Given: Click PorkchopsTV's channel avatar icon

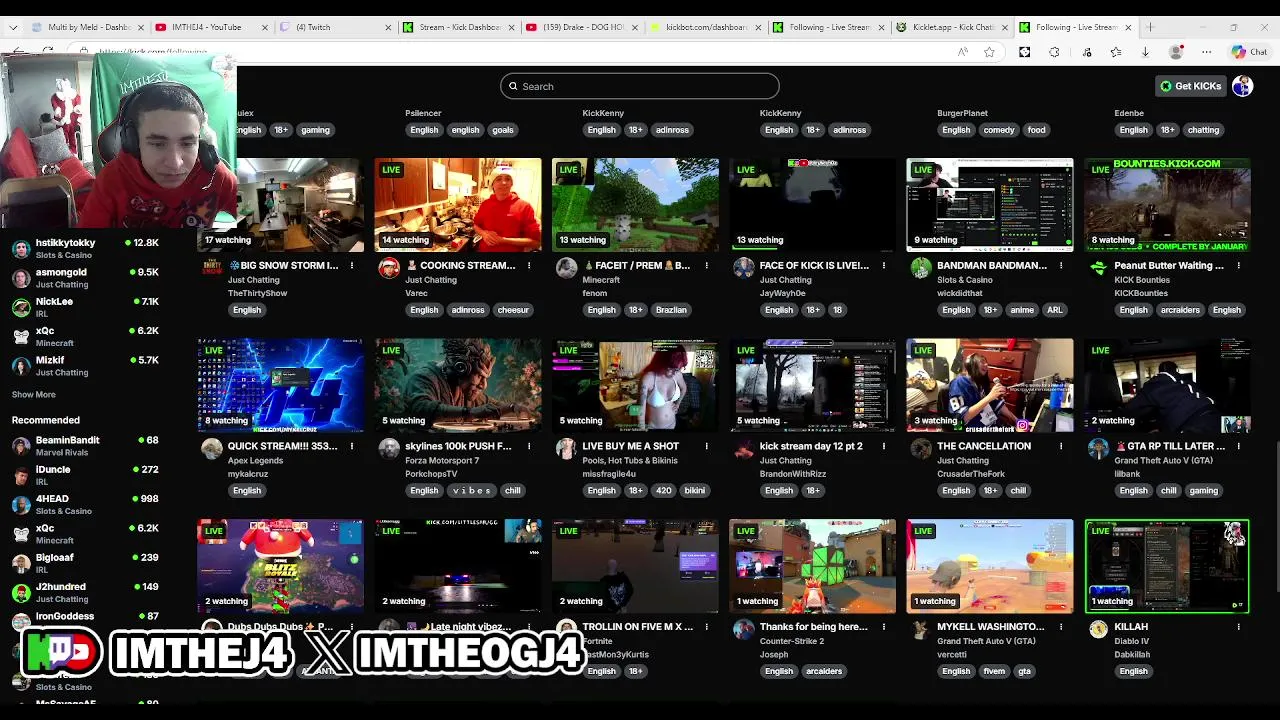Looking at the screenshot, I should (389, 448).
